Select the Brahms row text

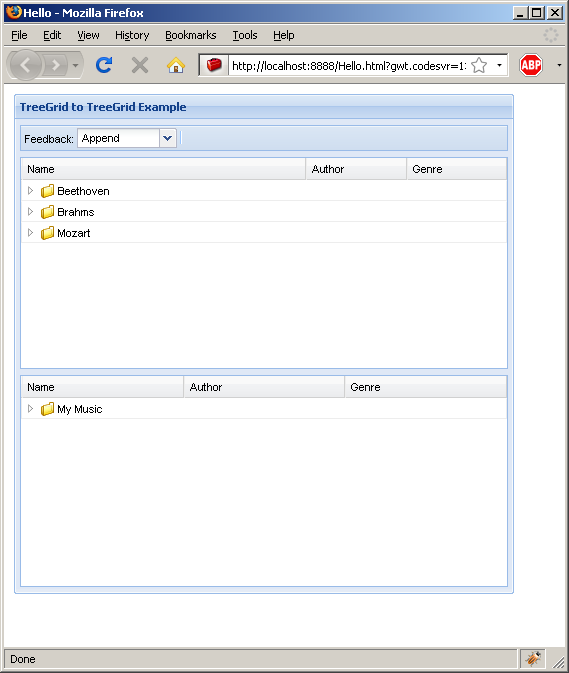[x=76, y=212]
